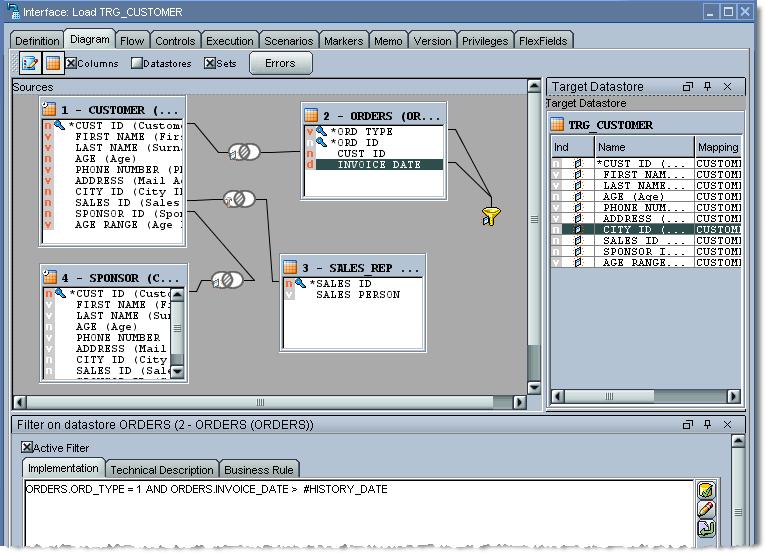Pin the Target Datastore panel

[707, 86]
